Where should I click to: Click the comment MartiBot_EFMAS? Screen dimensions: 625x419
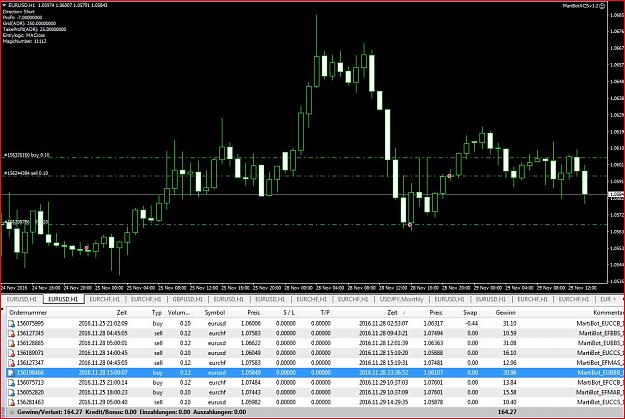click(x=600, y=363)
